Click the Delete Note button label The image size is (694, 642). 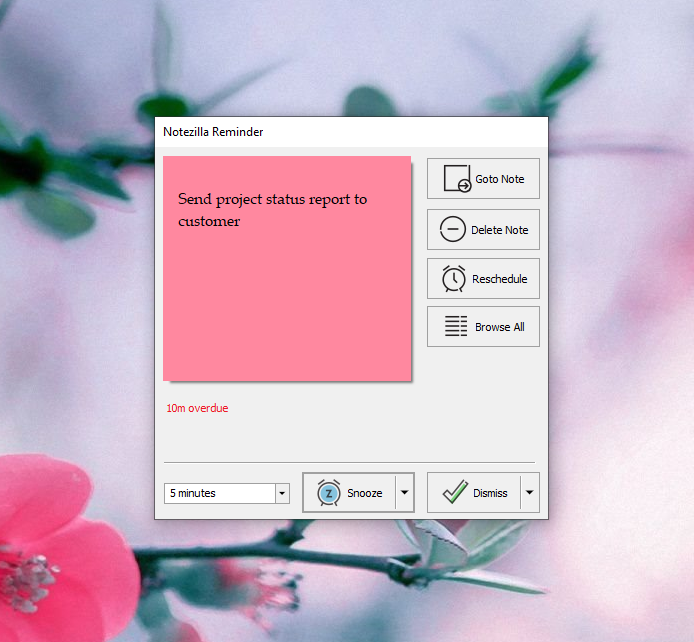click(x=500, y=230)
